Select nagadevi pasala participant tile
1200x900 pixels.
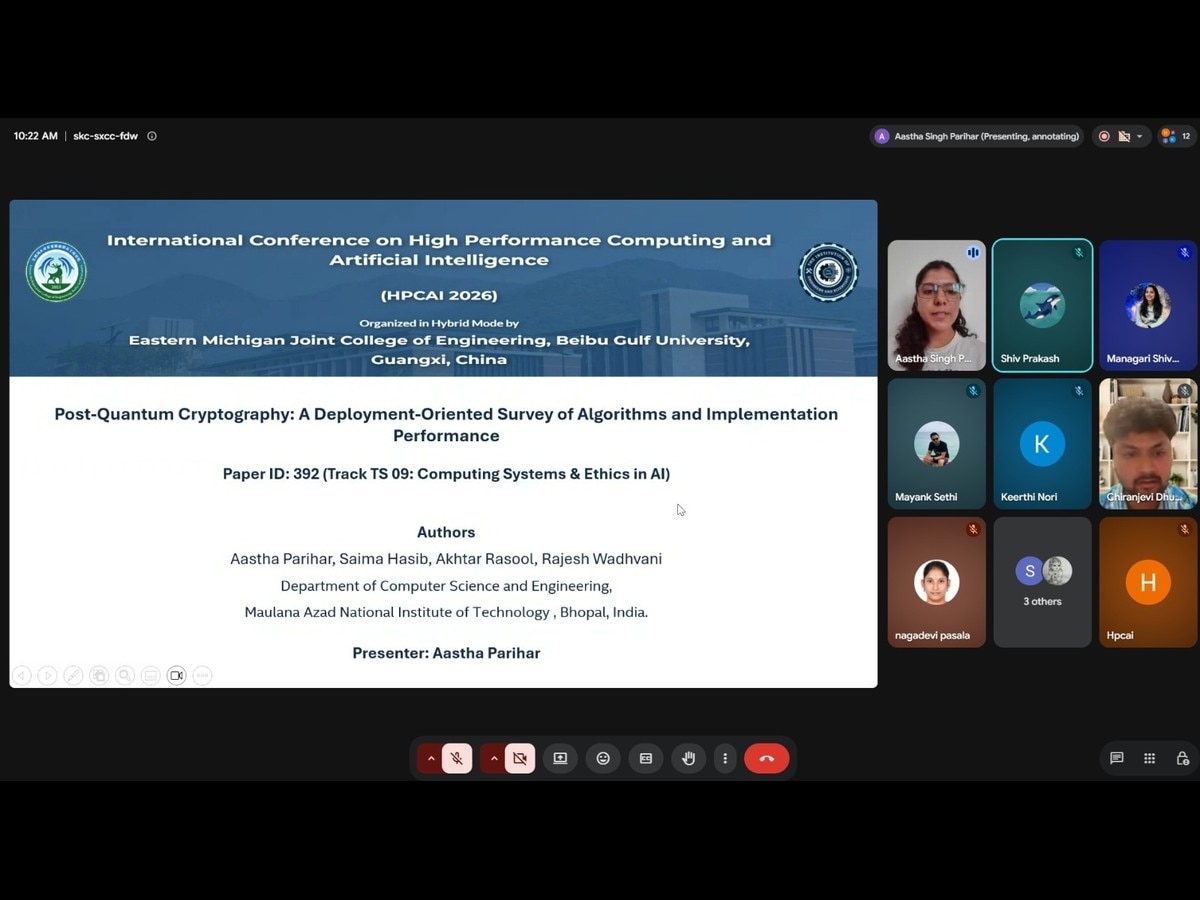click(937, 582)
